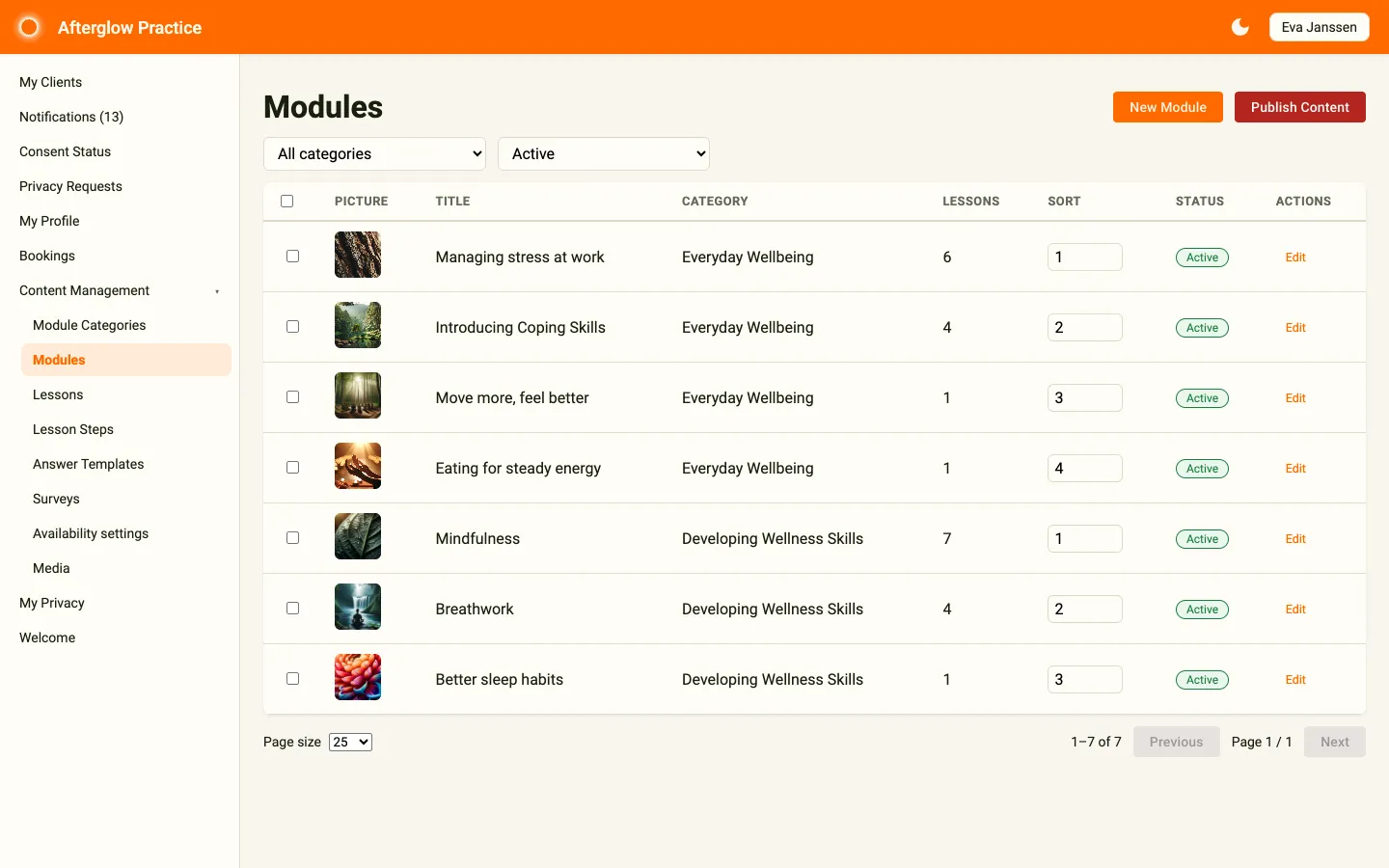Go to Availability settings
Screen dimensions: 1389x868
pyautogui.click(x=91, y=533)
